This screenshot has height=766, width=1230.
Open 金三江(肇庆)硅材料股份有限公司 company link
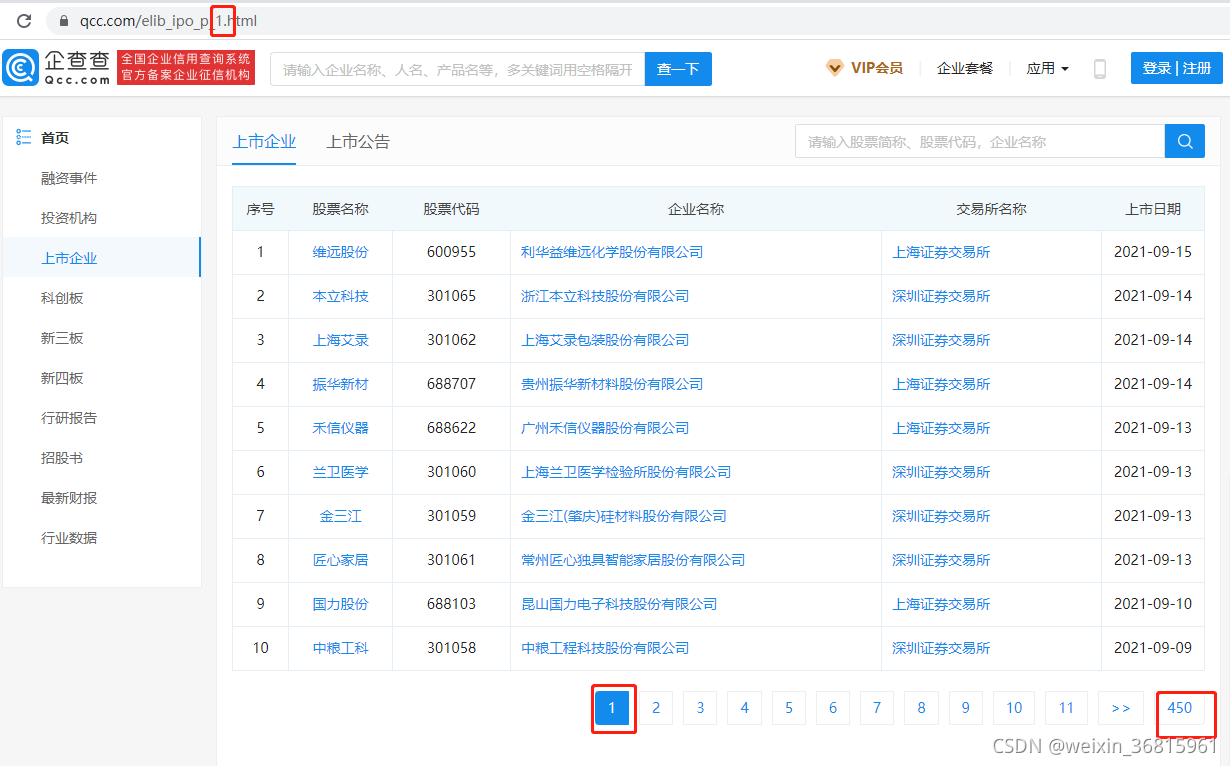[624, 516]
